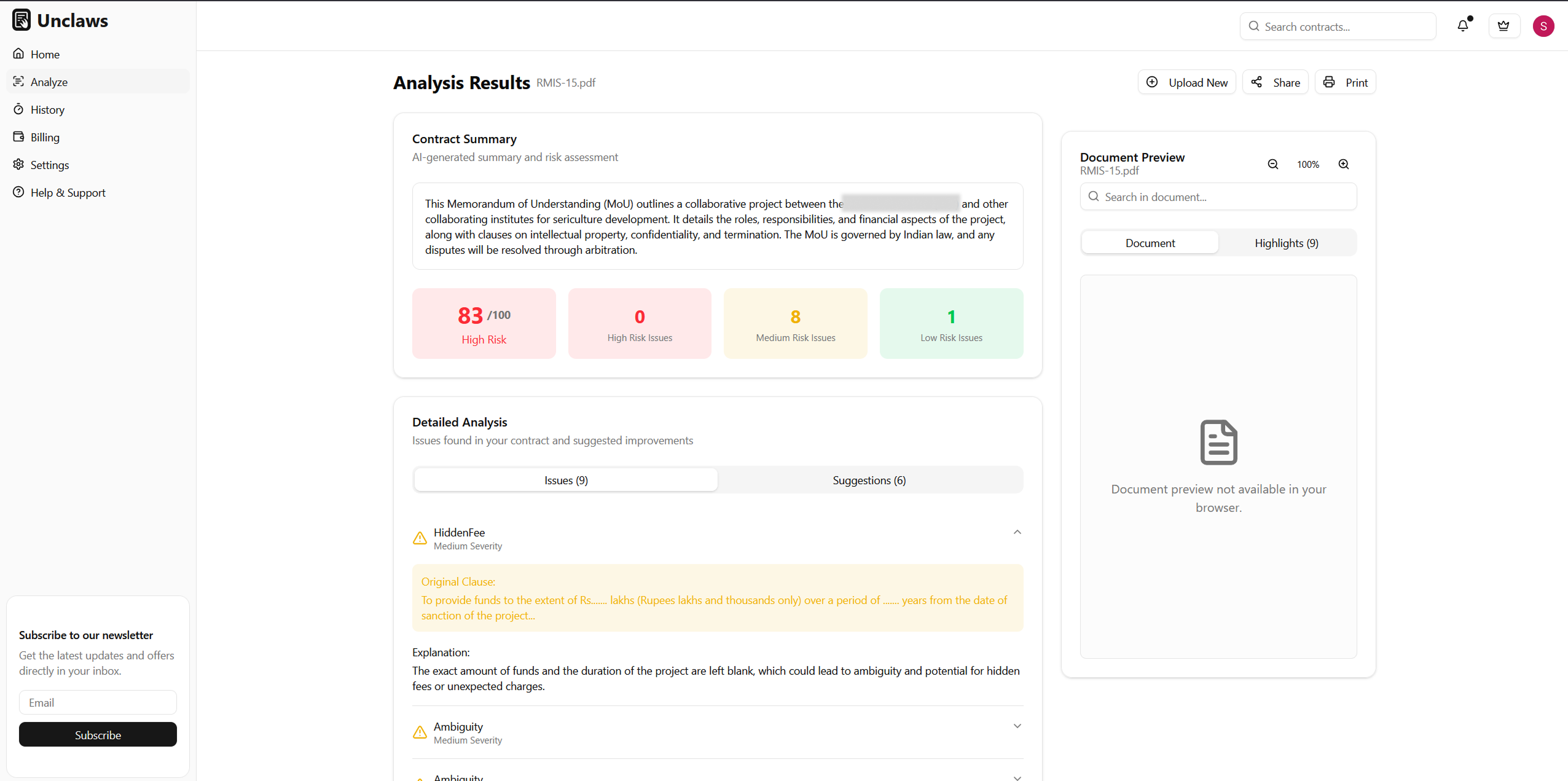This screenshot has width=1568, height=781.
Task: Focus the Search contracts field
Action: pyautogui.click(x=1338, y=26)
